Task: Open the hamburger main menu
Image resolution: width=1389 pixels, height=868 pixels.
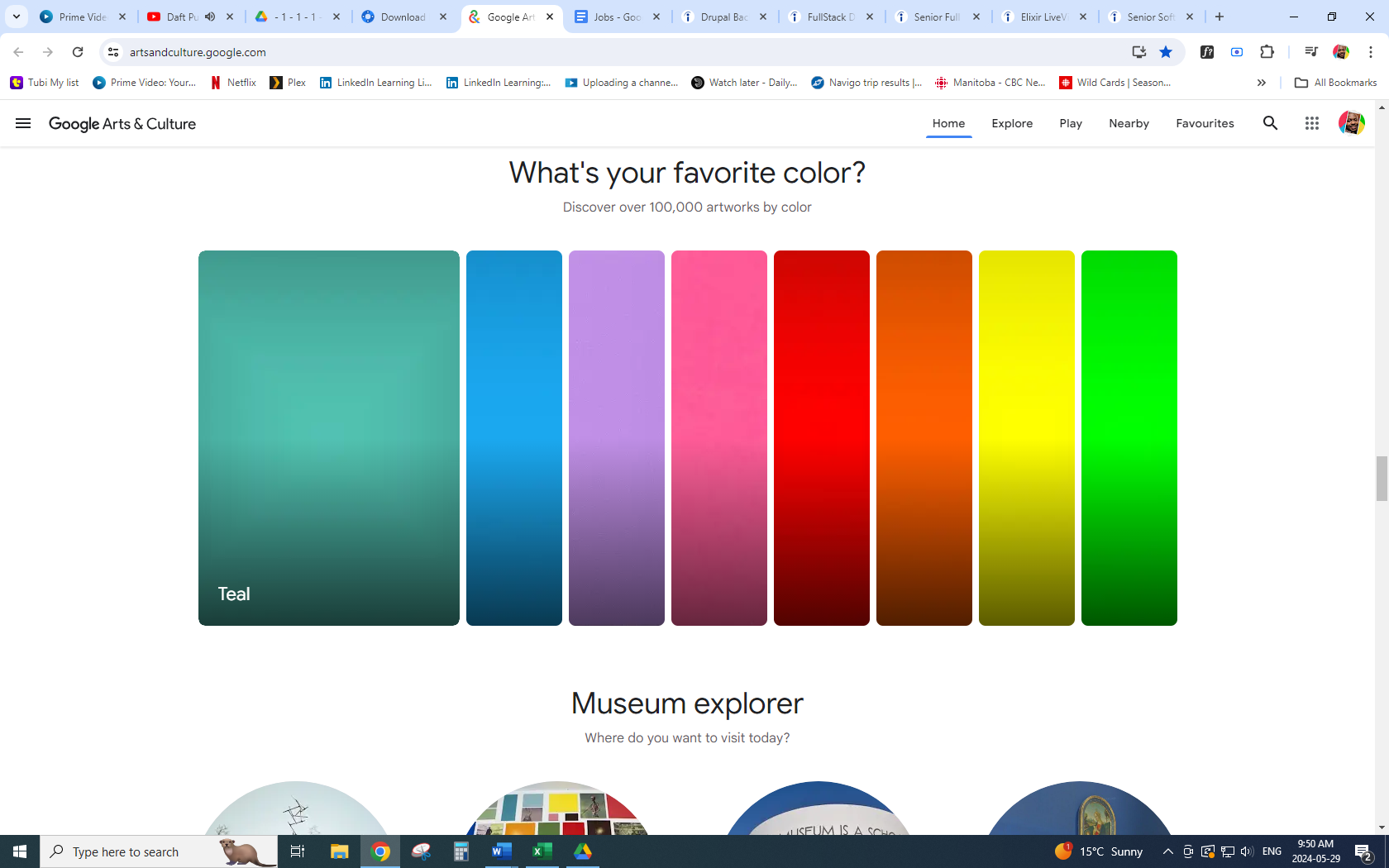Action: click(x=23, y=123)
